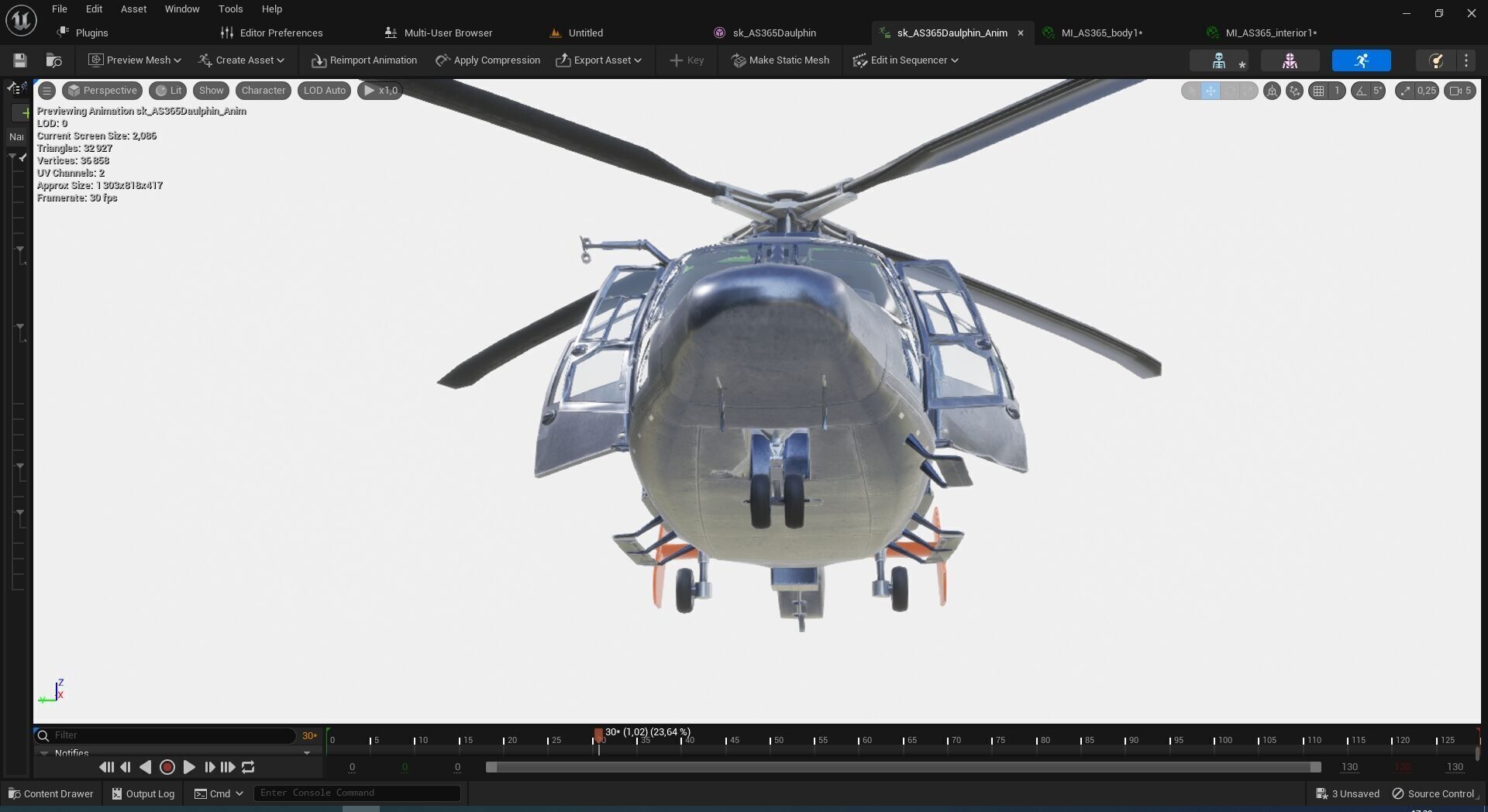This screenshot has height=812, width=1488.
Task: Click the Unreal Engine logo icon
Action: [x=21, y=20]
